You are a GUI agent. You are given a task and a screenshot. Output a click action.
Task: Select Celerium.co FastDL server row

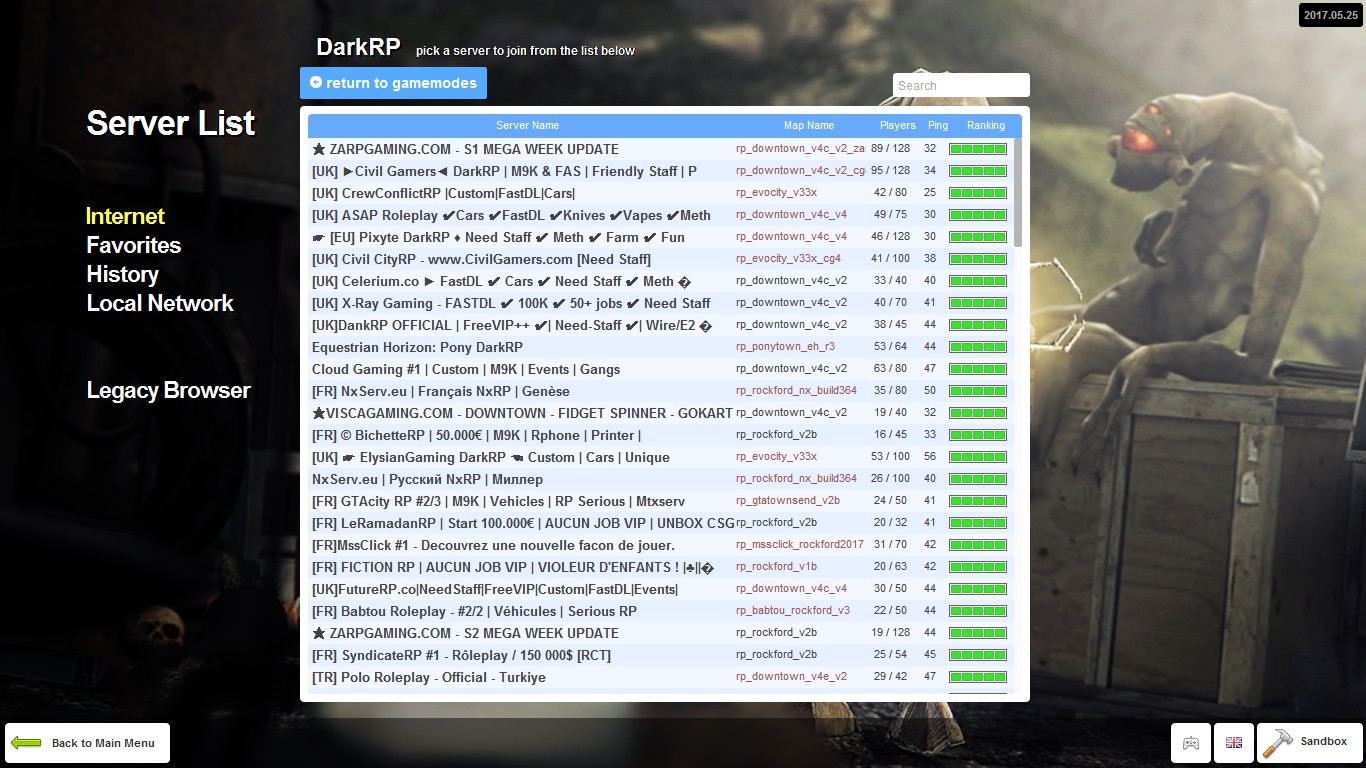(660, 281)
